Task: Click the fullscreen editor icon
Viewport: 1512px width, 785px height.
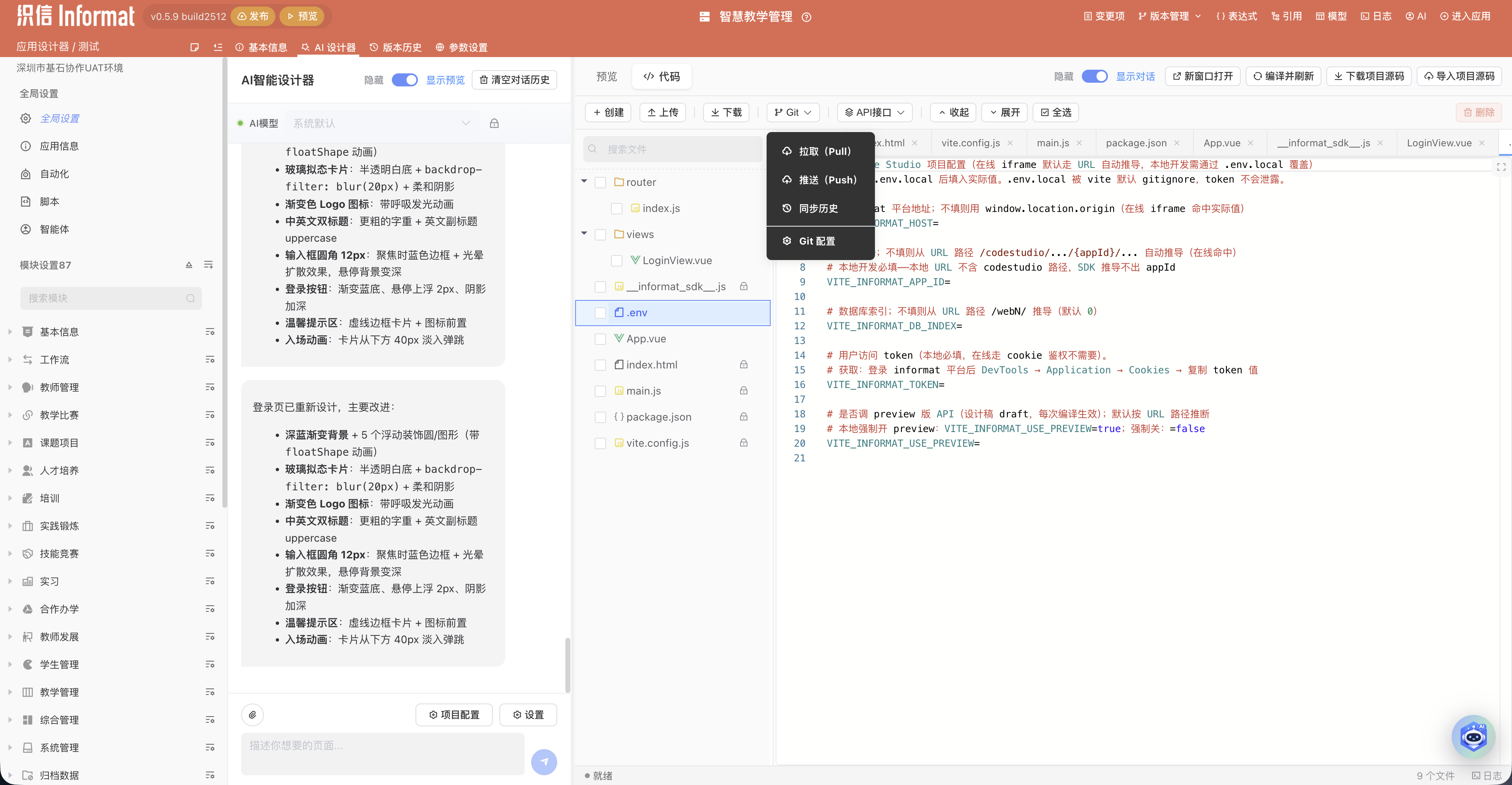Action: (x=1501, y=168)
